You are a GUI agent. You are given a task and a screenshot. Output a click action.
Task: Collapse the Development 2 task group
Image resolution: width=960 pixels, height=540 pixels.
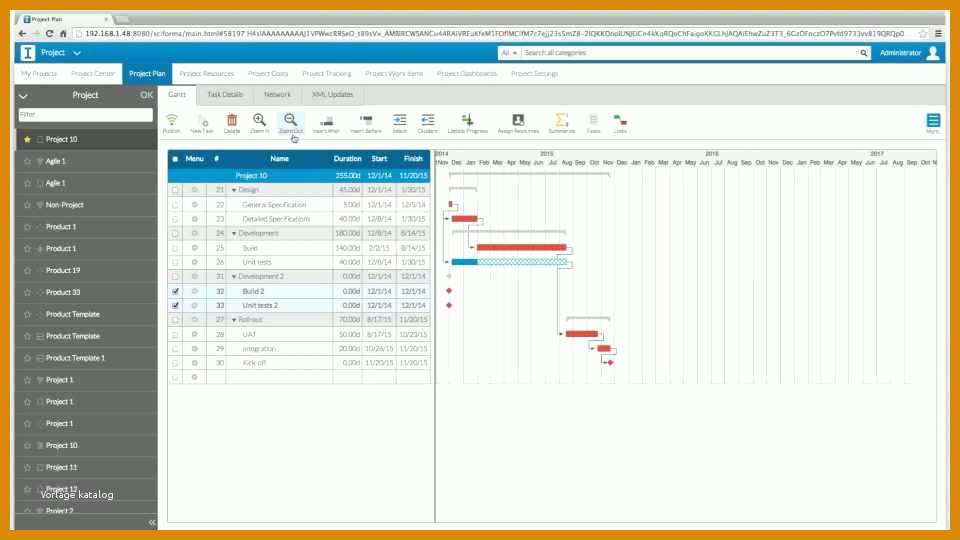pyautogui.click(x=234, y=277)
